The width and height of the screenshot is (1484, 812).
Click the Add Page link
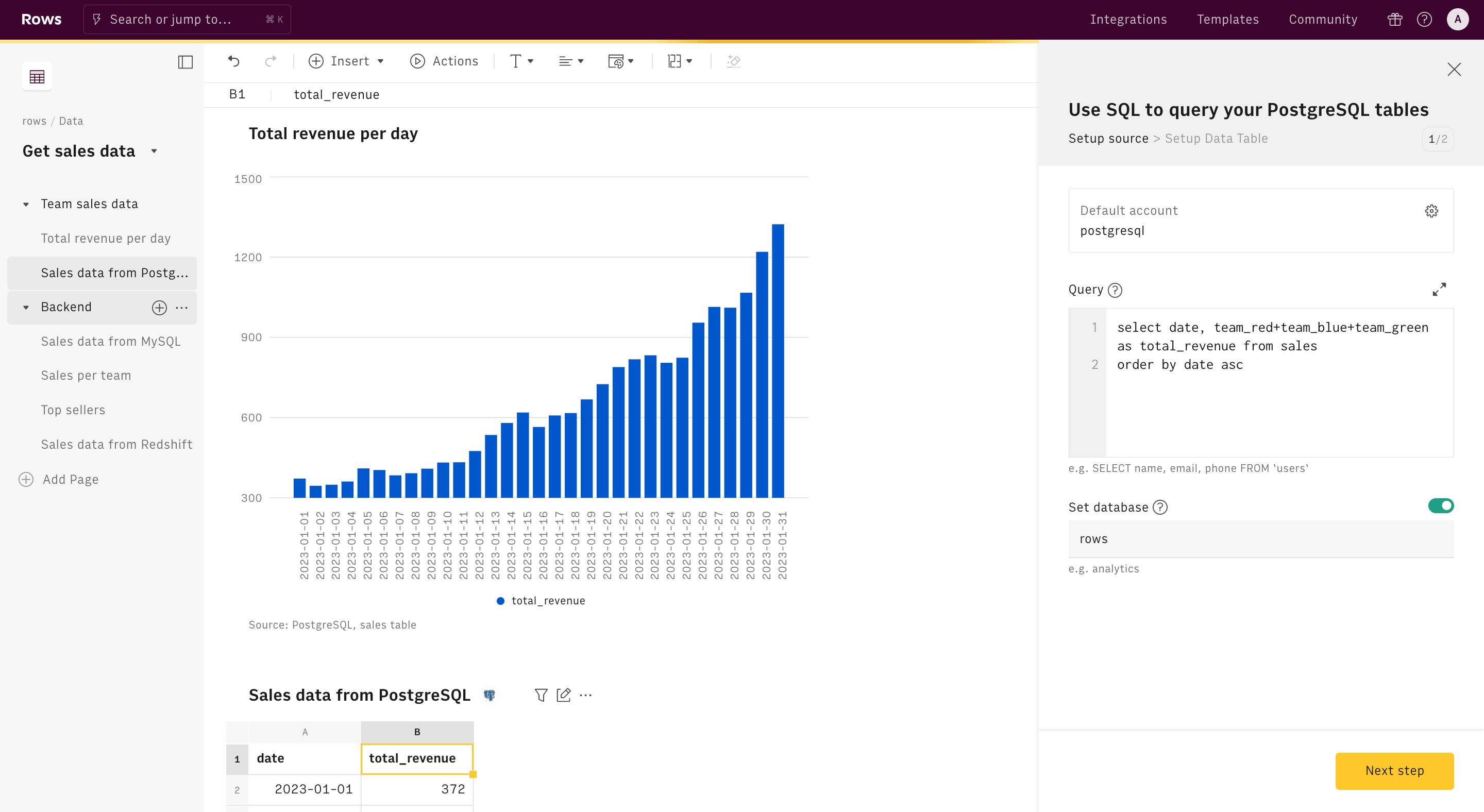coord(71,479)
